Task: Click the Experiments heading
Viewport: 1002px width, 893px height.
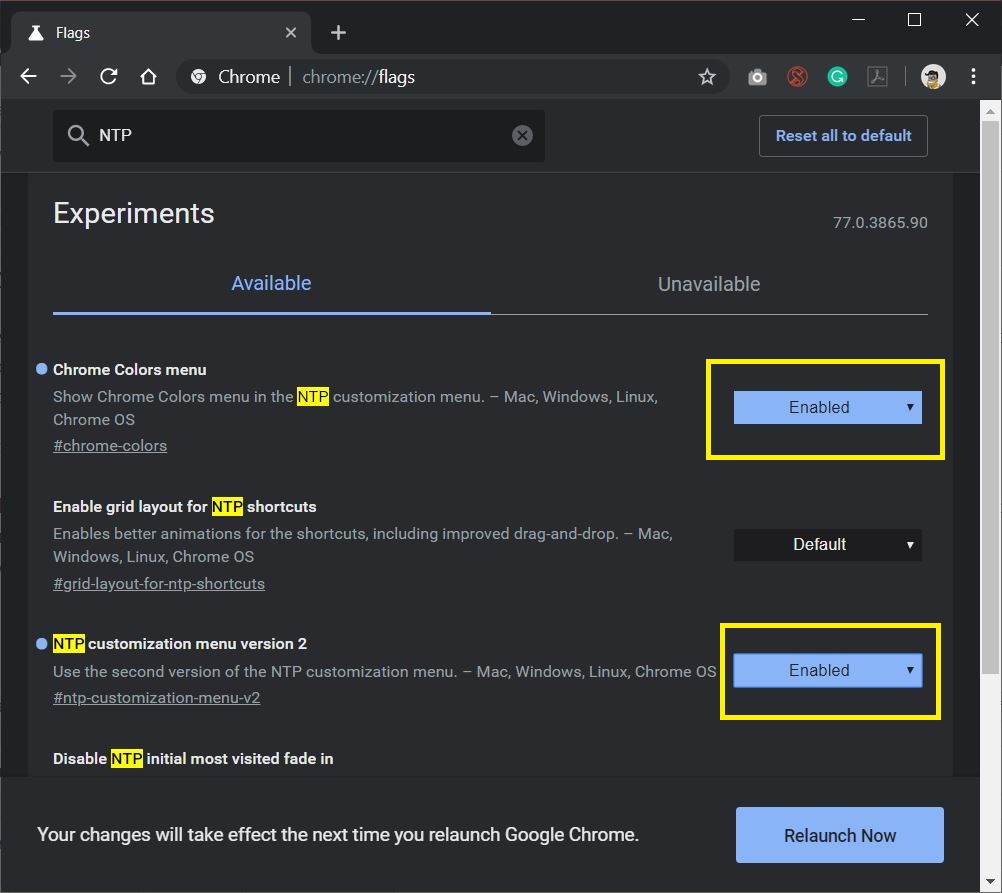Action: coord(134,213)
